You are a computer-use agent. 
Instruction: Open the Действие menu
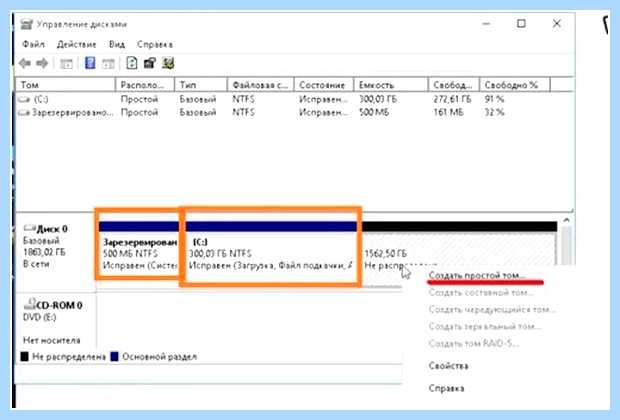pos(77,44)
